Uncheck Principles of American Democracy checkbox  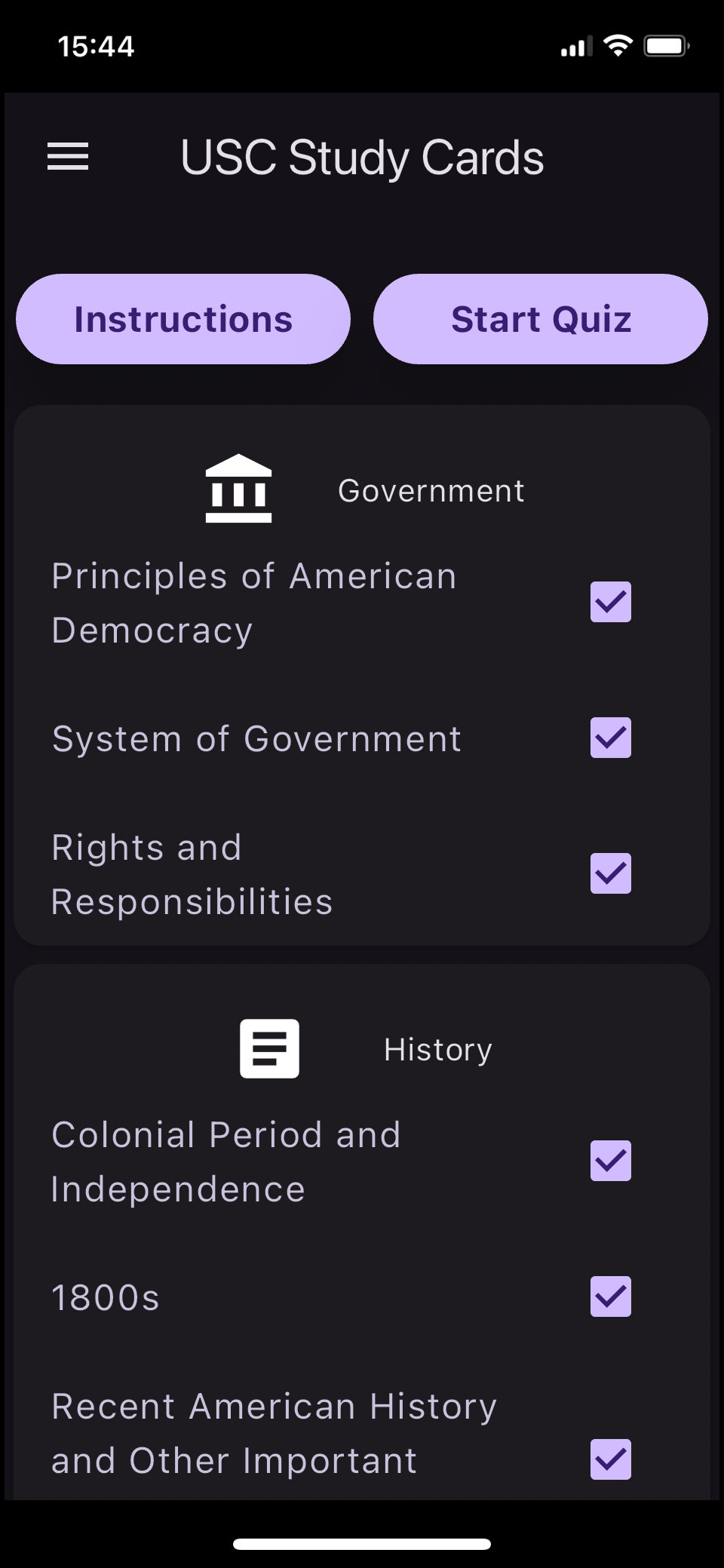pyautogui.click(x=610, y=602)
